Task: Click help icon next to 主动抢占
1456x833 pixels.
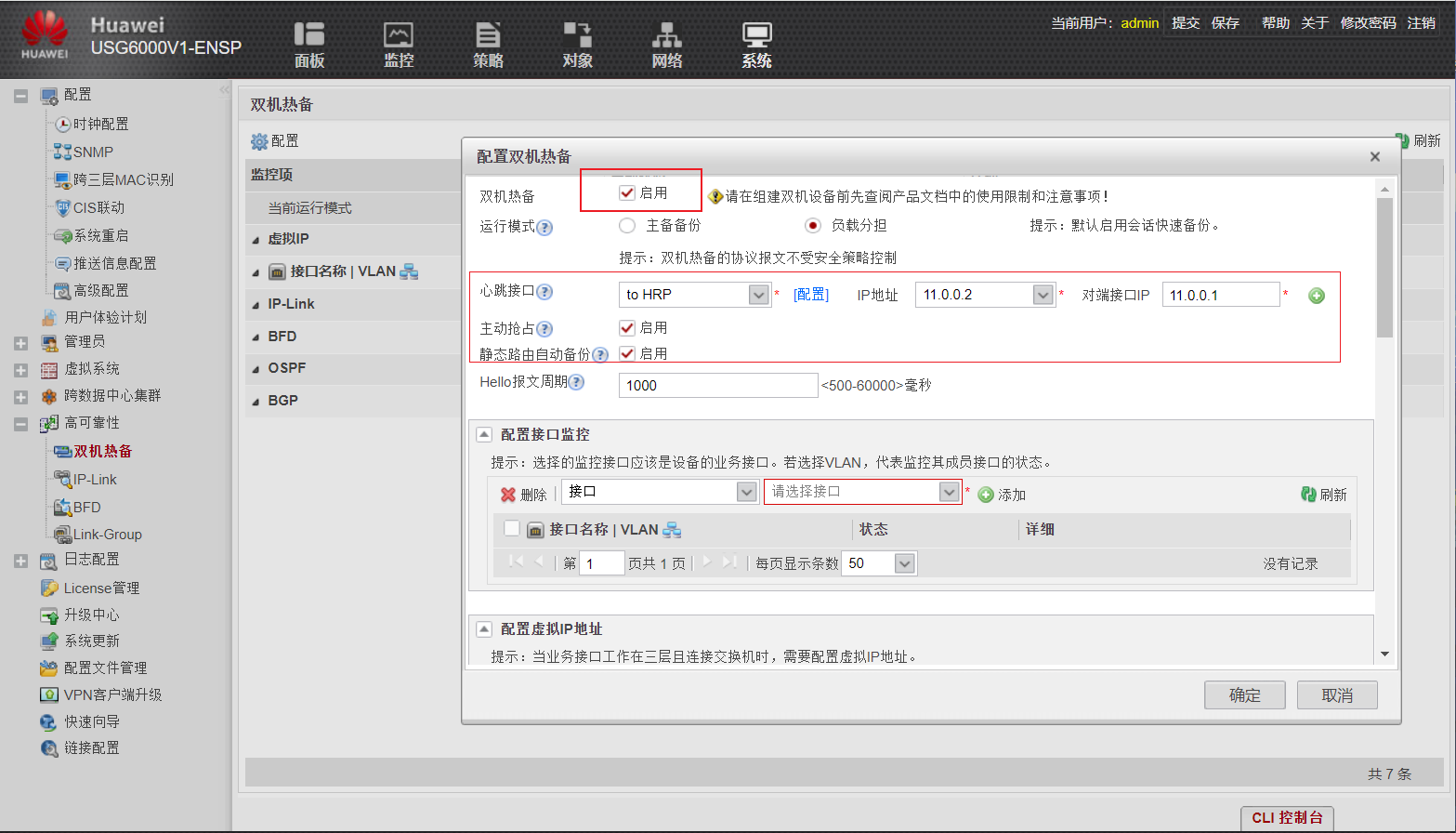Action: (x=544, y=329)
